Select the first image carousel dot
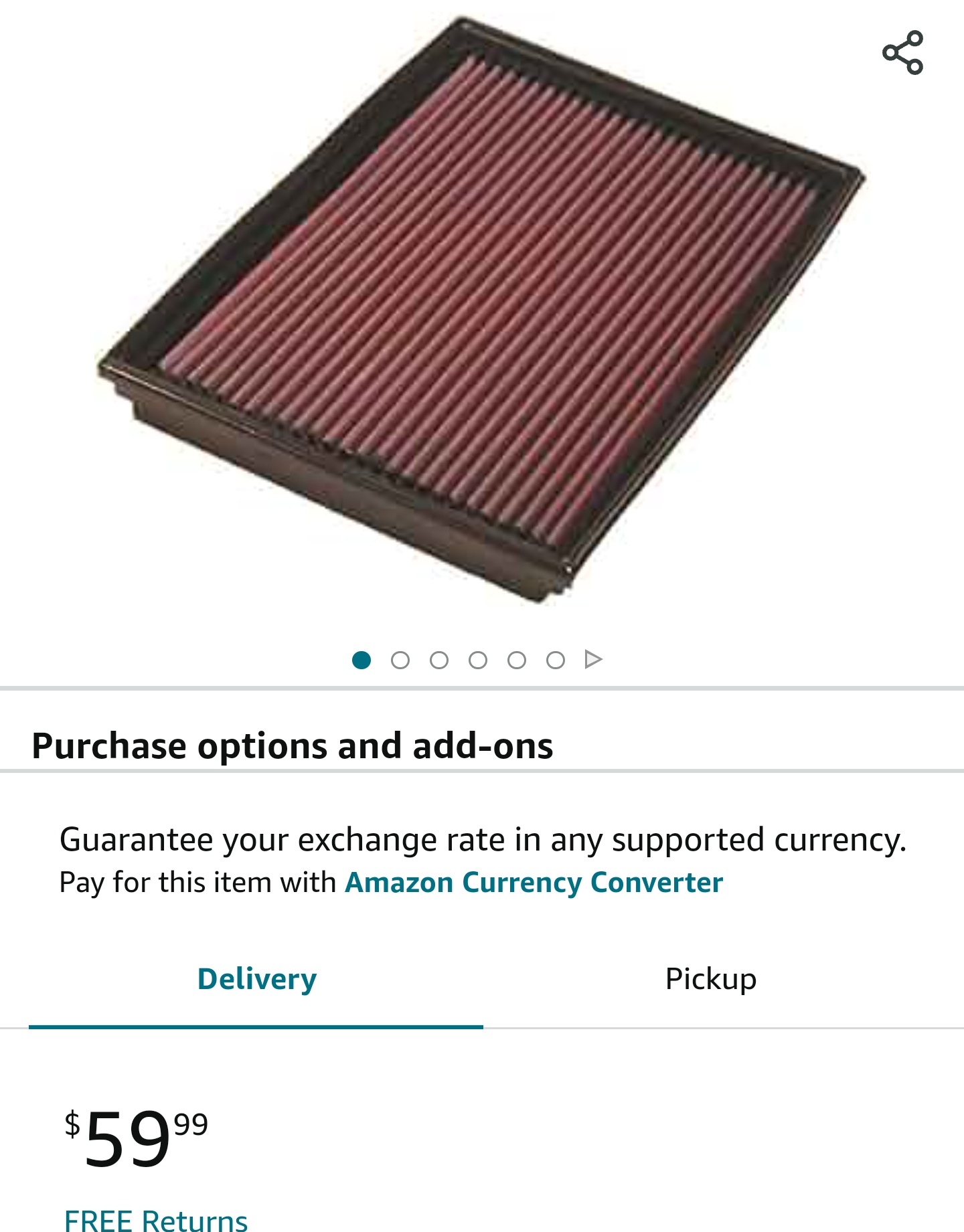Viewport: 964px width, 1232px height. click(x=361, y=661)
